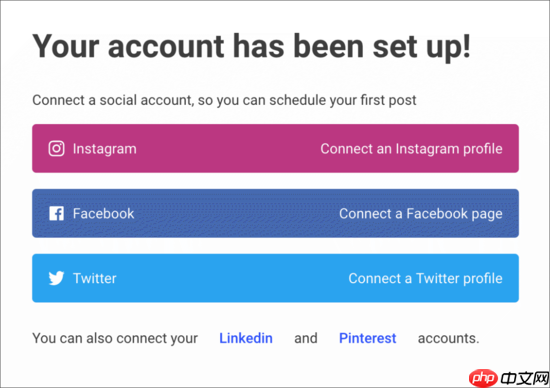This screenshot has width=550, height=388.
Task: Select the 'Instagram' label on the pink button
Action: coord(105,149)
